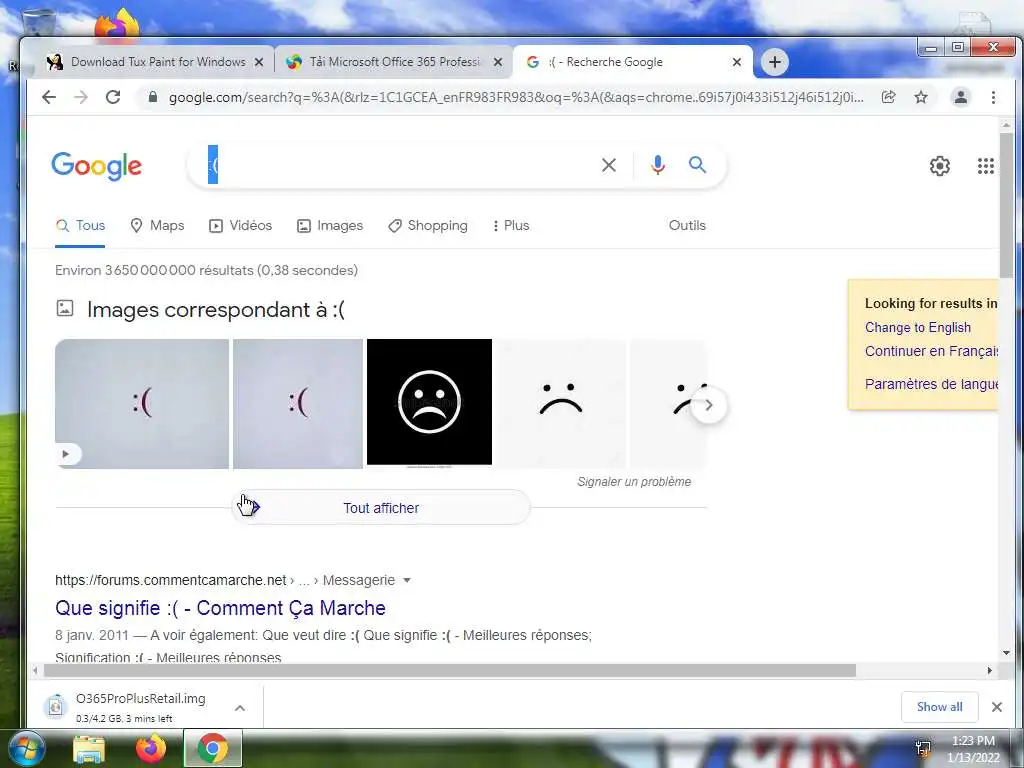The height and width of the screenshot is (768, 1024).
Task: Click Signaler un problème link
Action: pos(633,482)
